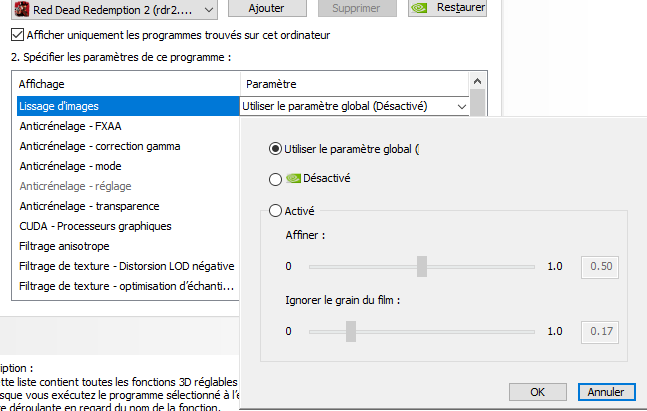
Task: Confirm with the OK button
Action: click(537, 392)
